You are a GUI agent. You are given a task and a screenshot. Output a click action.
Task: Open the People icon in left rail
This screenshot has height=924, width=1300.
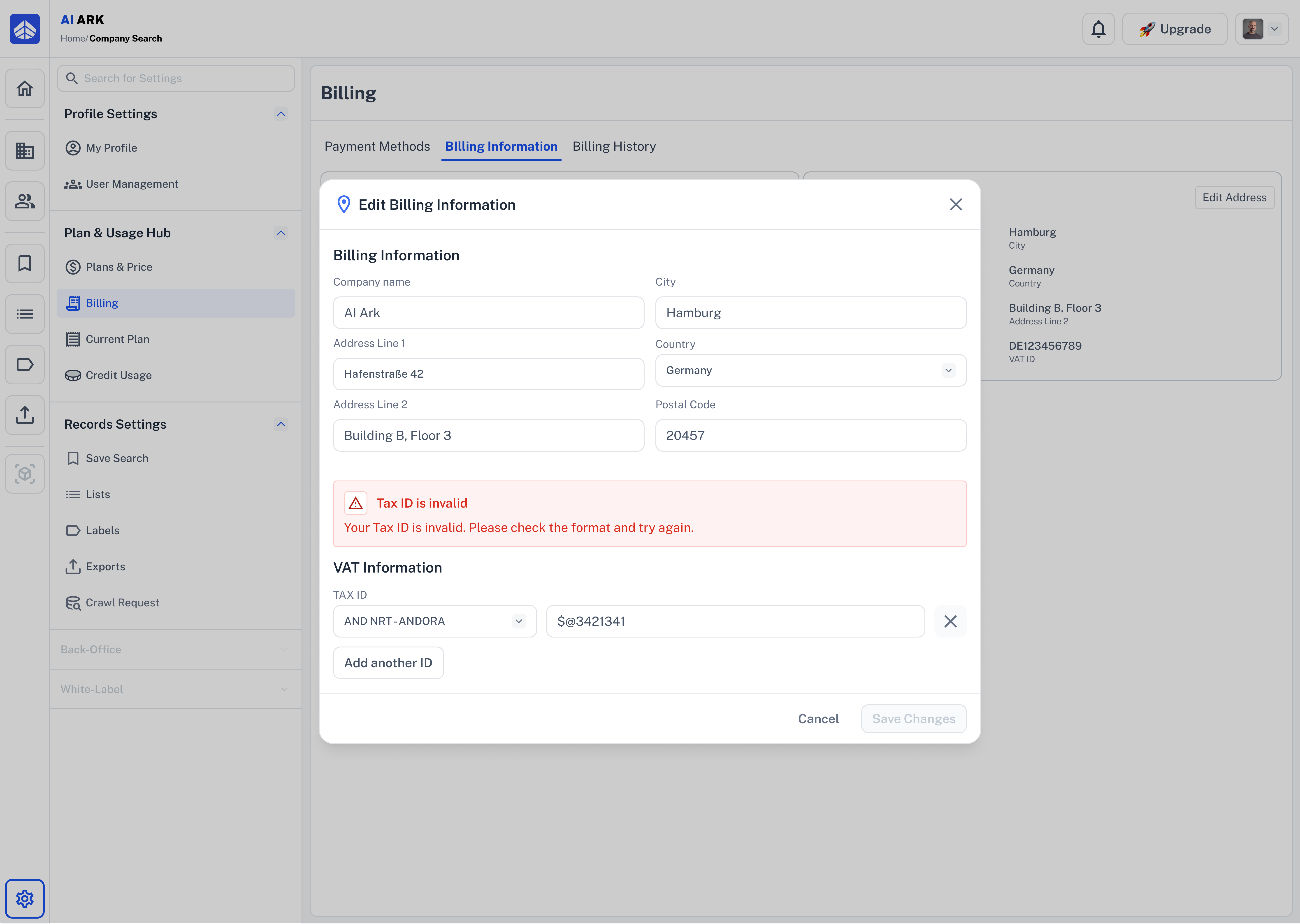click(24, 201)
